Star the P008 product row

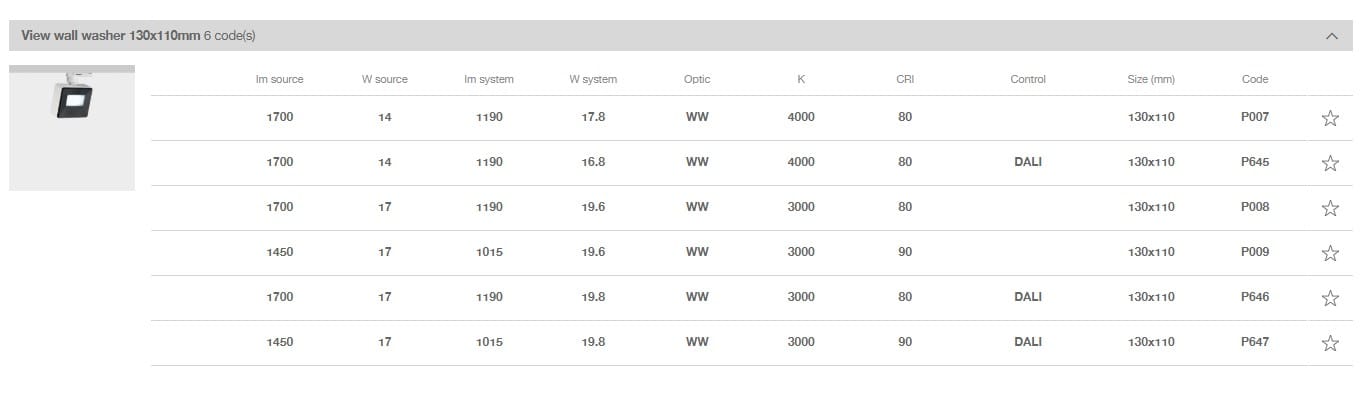[1330, 208]
